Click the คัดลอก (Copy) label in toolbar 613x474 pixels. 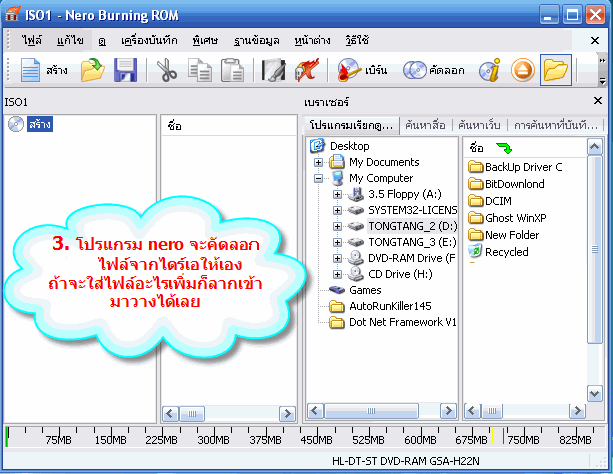(x=447, y=70)
